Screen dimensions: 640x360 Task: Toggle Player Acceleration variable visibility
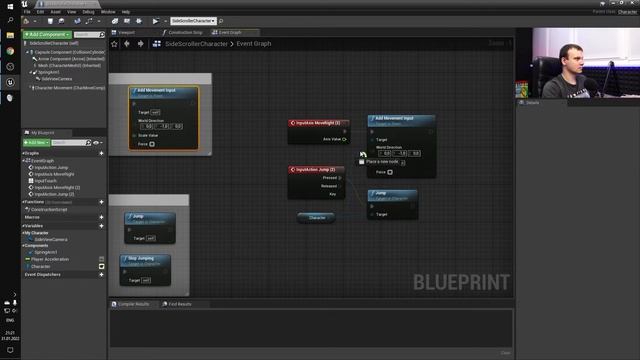coord(101,259)
